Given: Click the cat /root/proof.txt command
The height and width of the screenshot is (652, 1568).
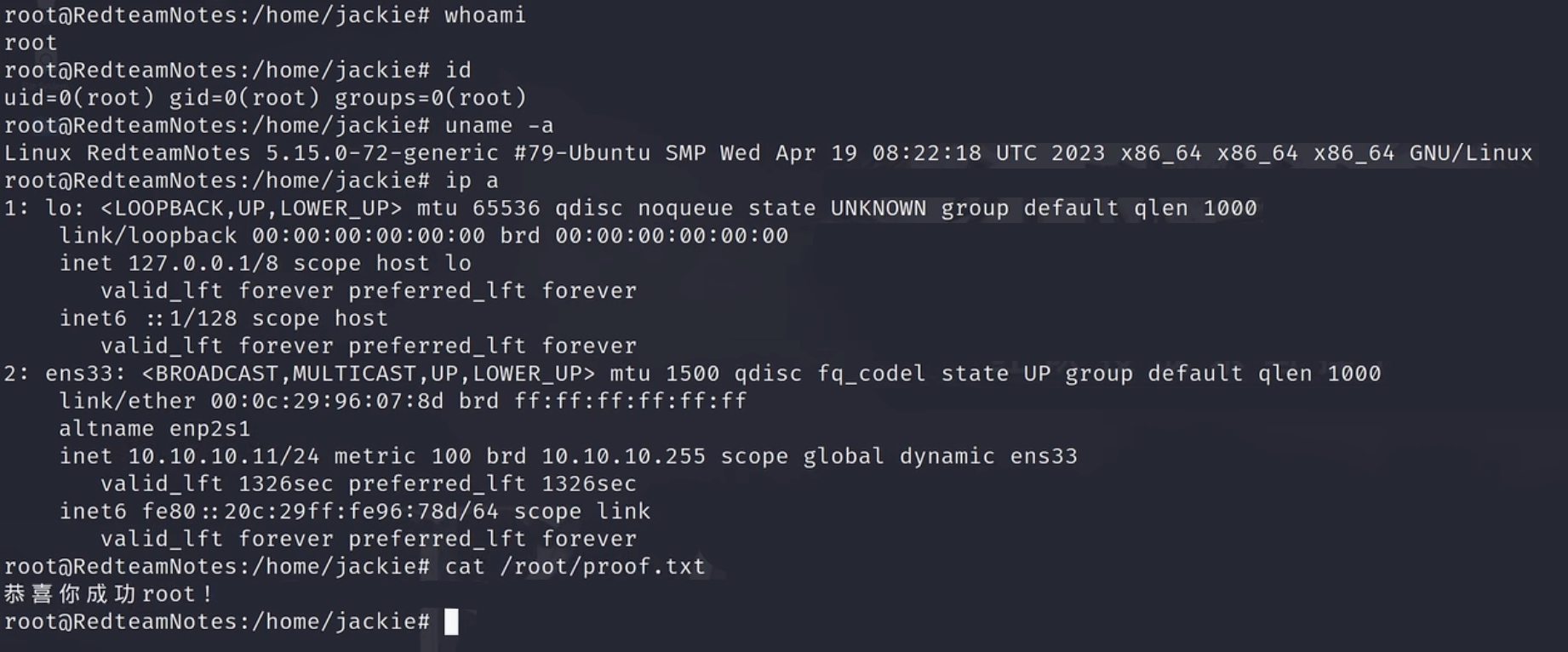Looking at the screenshot, I should [575, 567].
